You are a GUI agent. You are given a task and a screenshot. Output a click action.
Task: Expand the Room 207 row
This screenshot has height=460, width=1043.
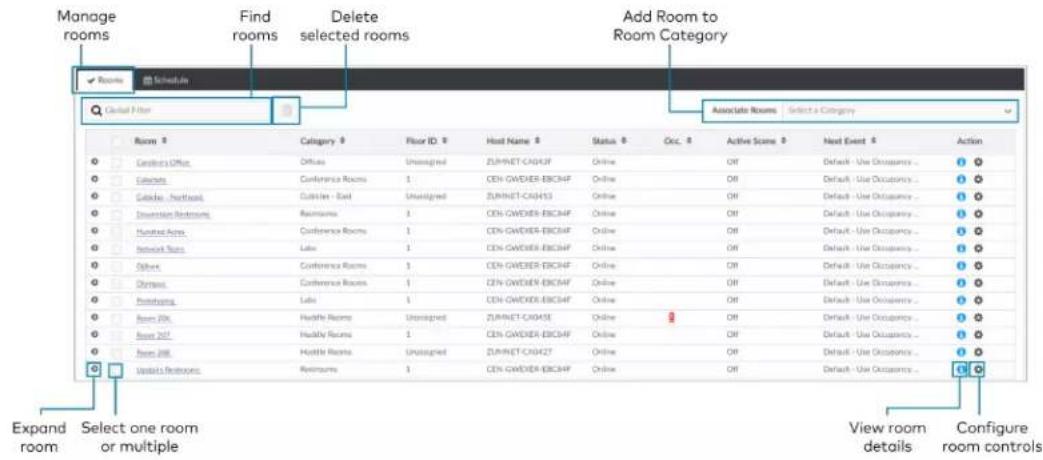94,335
